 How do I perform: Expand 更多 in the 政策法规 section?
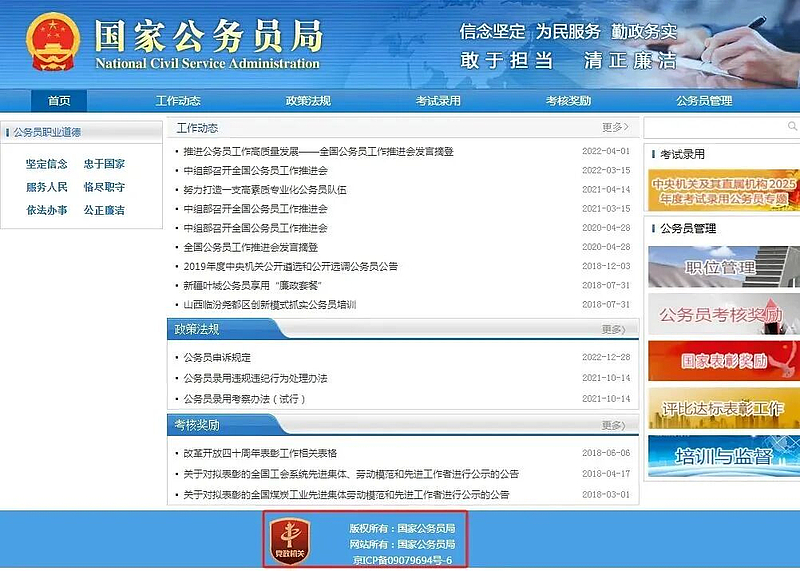click(x=615, y=329)
